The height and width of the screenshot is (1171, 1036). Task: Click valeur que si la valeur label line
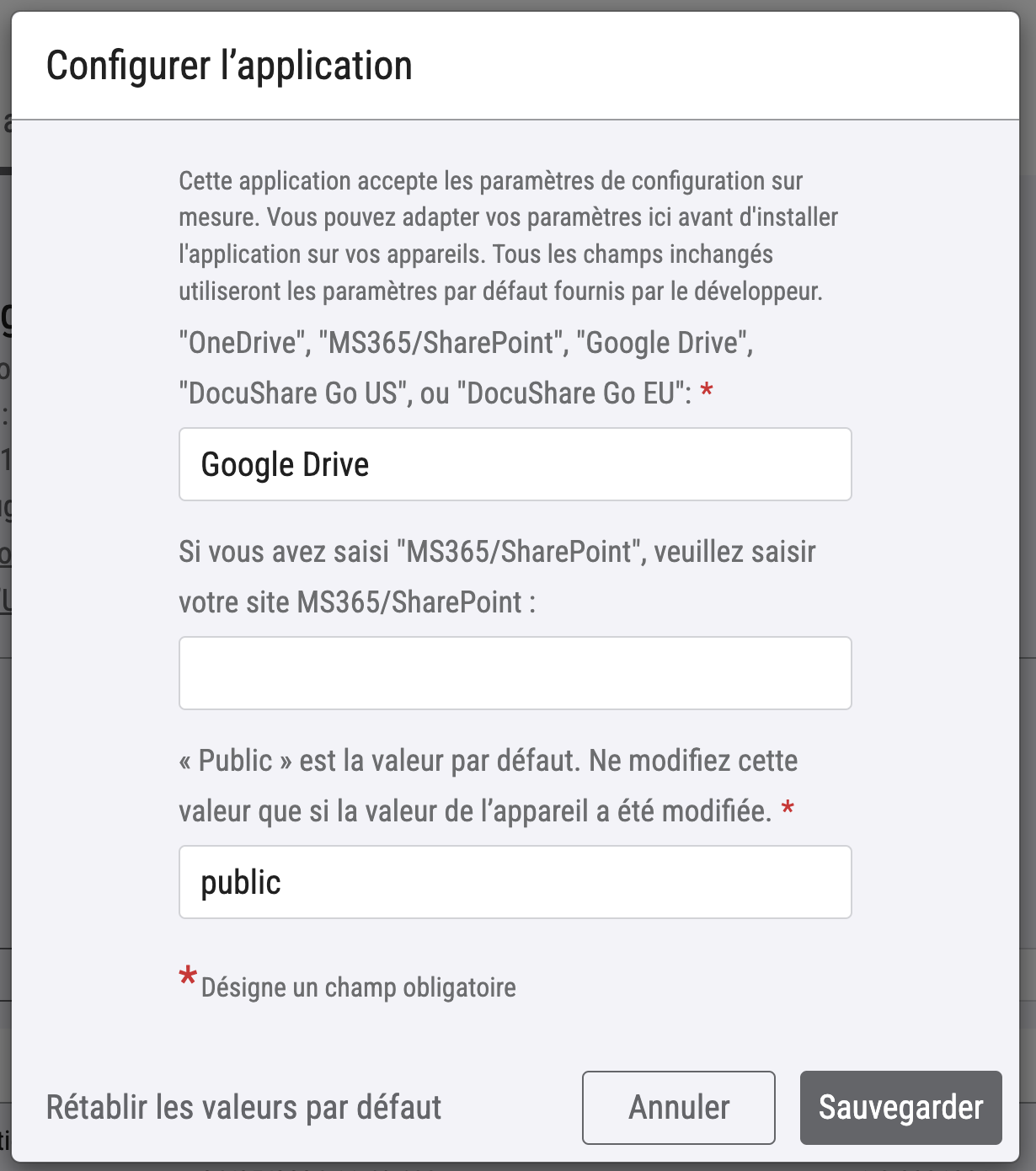coord(475,811)
